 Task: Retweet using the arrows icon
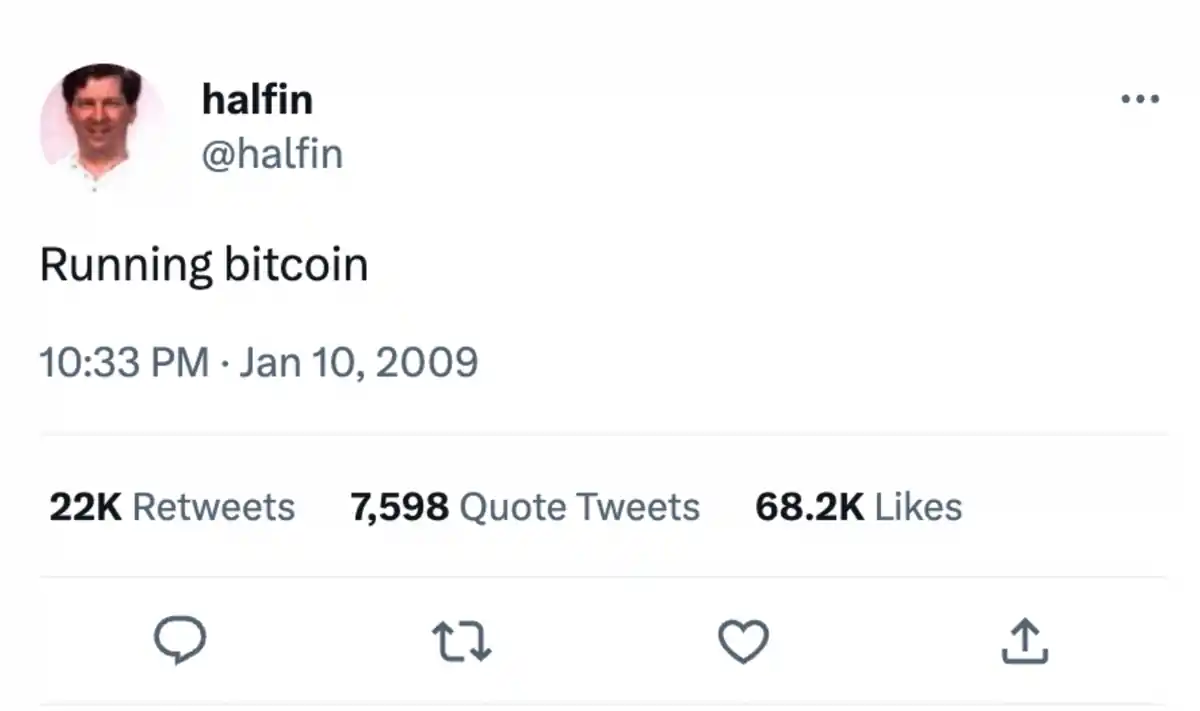click(x=461, y=641)
